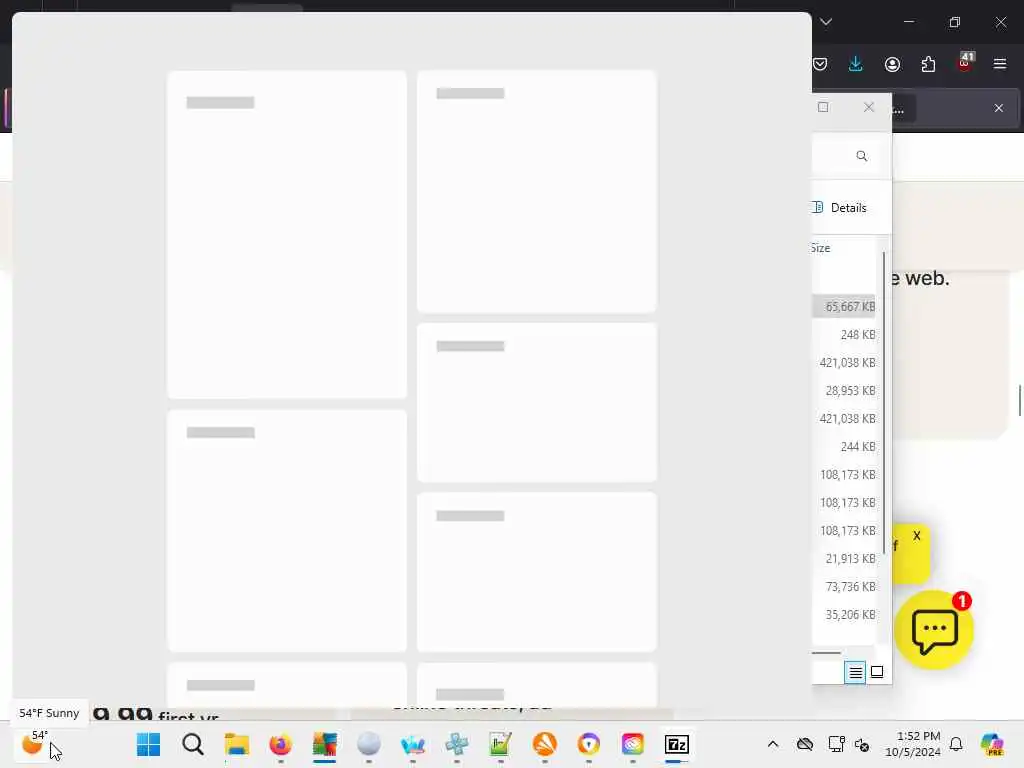Click the crossed-out cloud tray icon
Image resolution: width=1024 pixels, height=768 pixels.
805,744
